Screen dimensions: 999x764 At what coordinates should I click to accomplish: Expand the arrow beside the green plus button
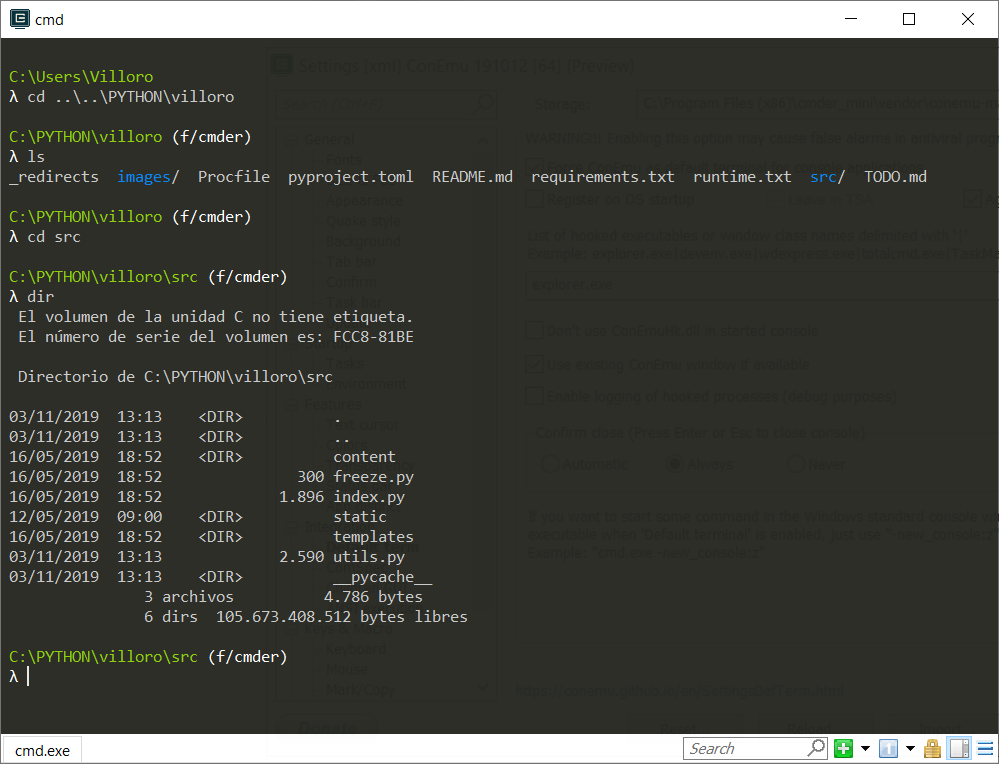[x=865, y=748]
